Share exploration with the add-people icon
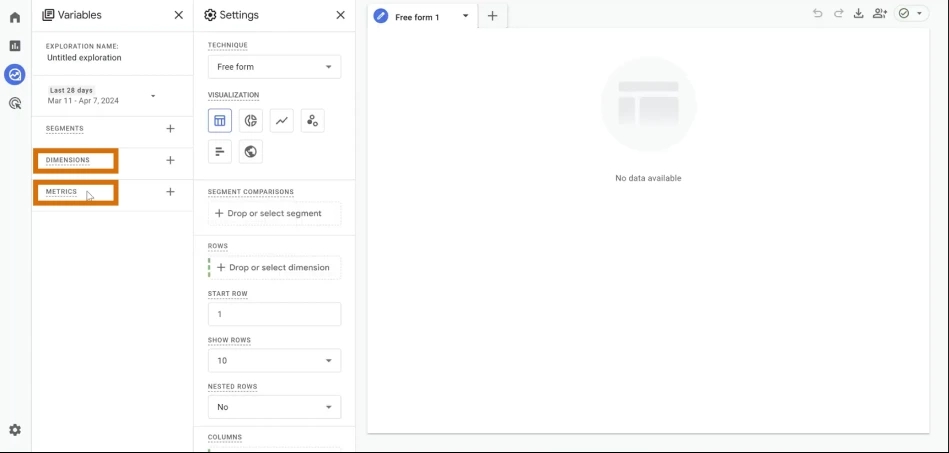This screenshot has width=949, height=453. click(x=879, y=13)
